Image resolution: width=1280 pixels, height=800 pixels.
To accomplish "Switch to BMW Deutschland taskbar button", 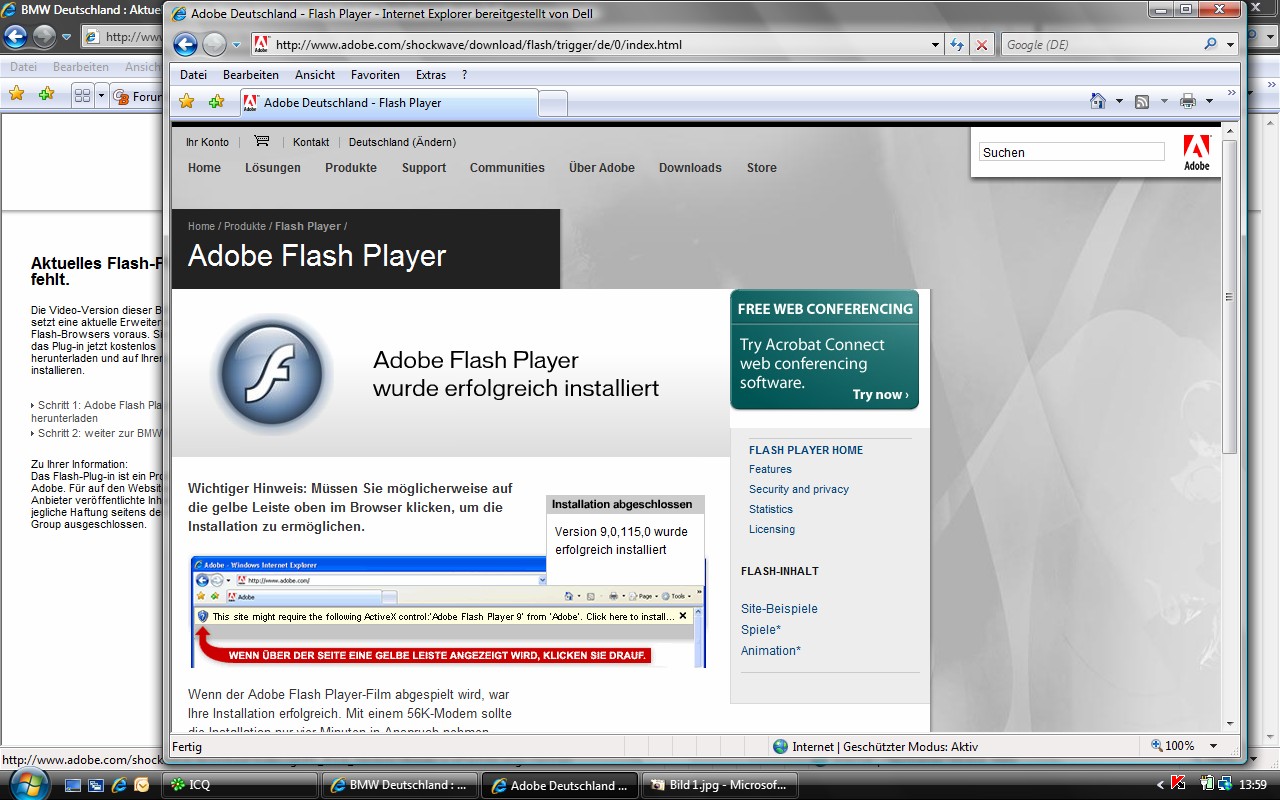I will [x=400, y=785].
